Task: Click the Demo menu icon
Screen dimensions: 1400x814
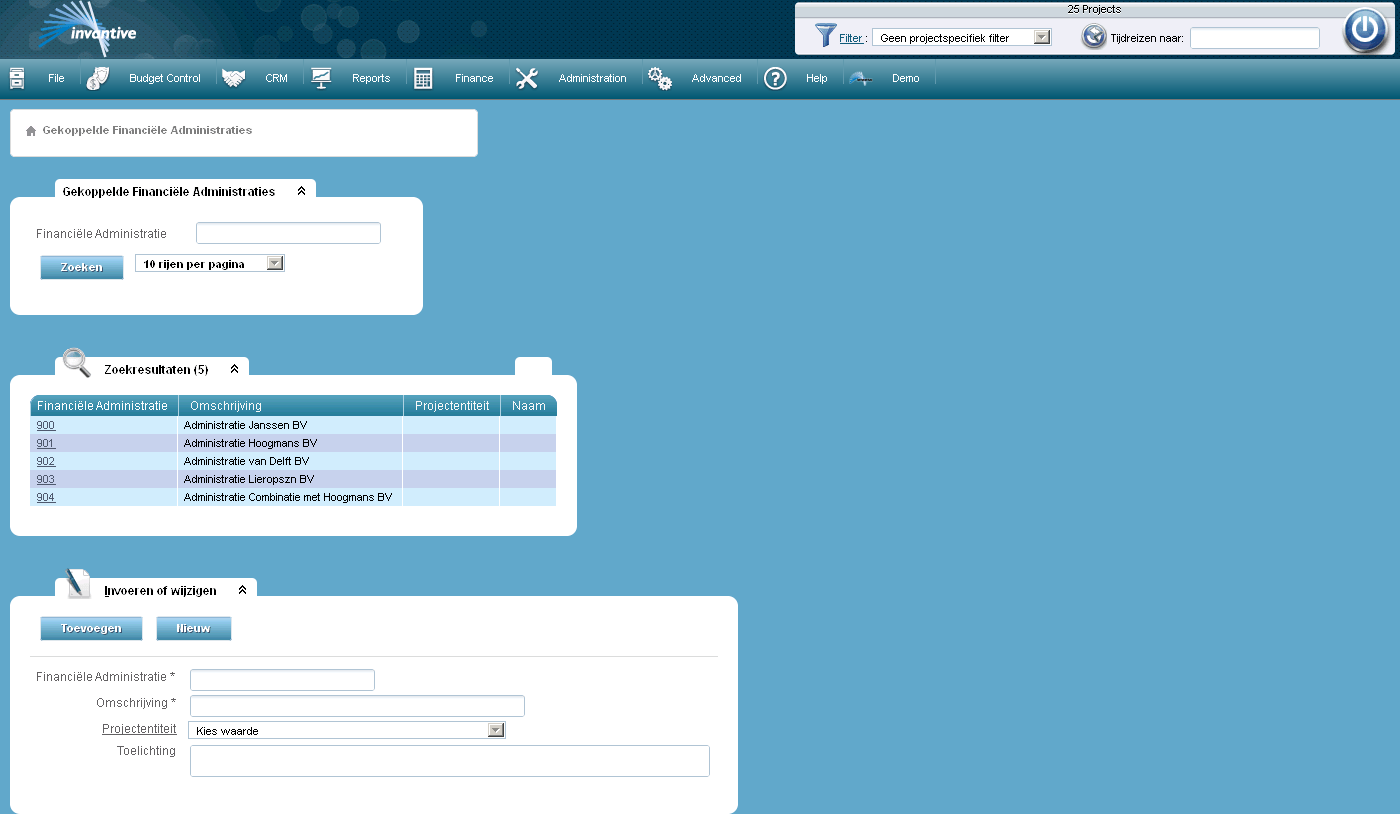Action: (861, 78)
